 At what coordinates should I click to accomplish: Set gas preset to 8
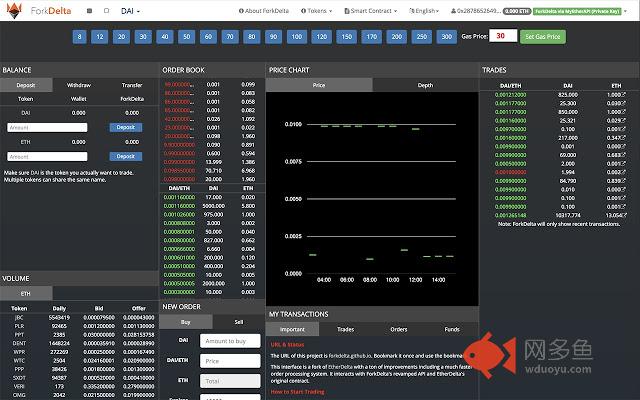pos(80,37)
